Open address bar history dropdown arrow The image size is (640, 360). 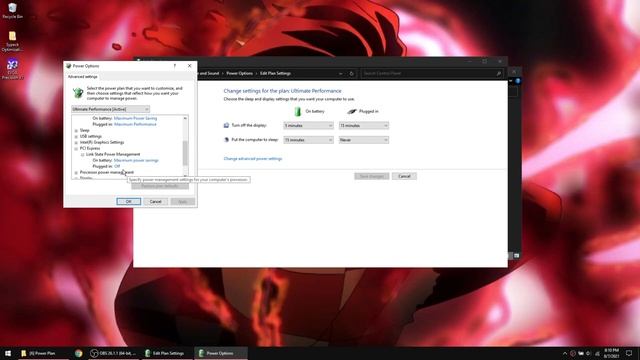pyautogui.click(x=340, y=73)
